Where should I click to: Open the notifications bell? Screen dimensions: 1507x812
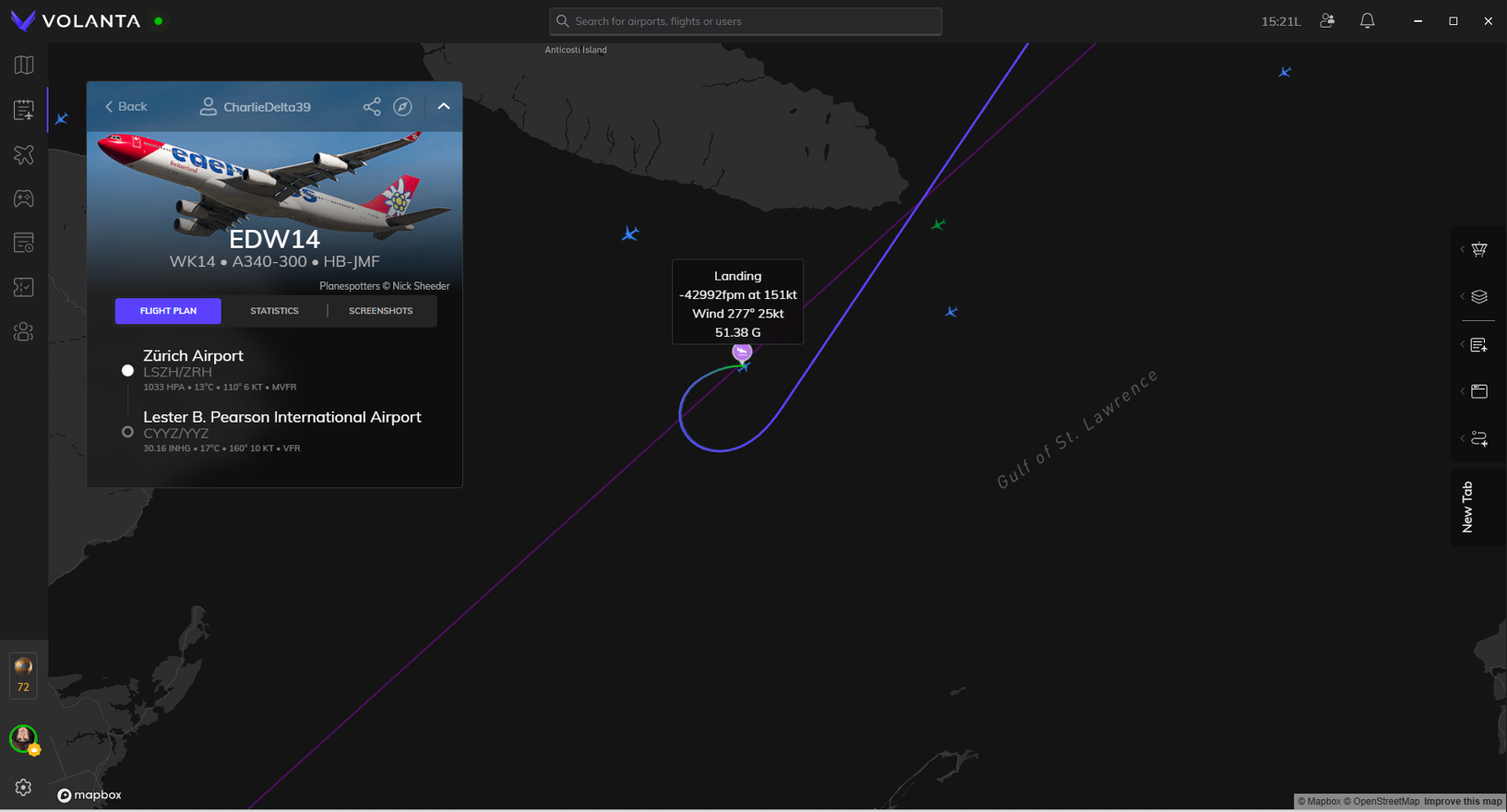[x=1367, y=21]
